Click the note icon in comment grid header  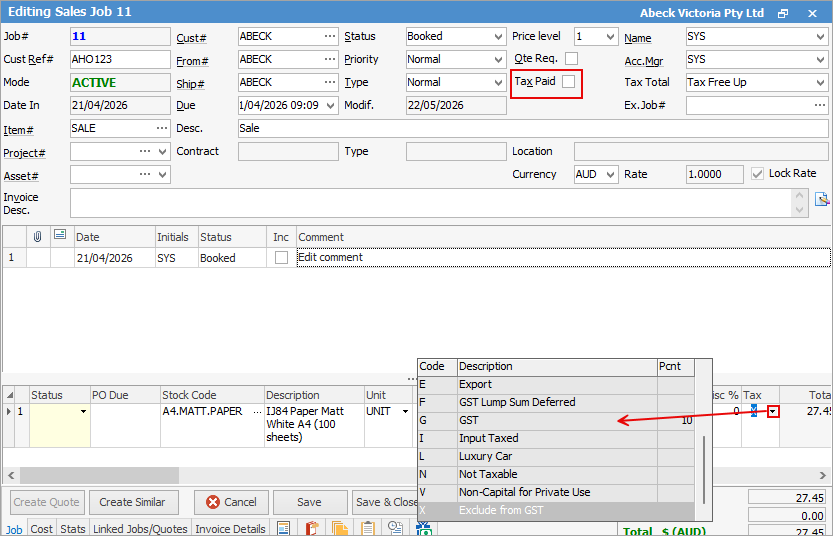(60, 234)
